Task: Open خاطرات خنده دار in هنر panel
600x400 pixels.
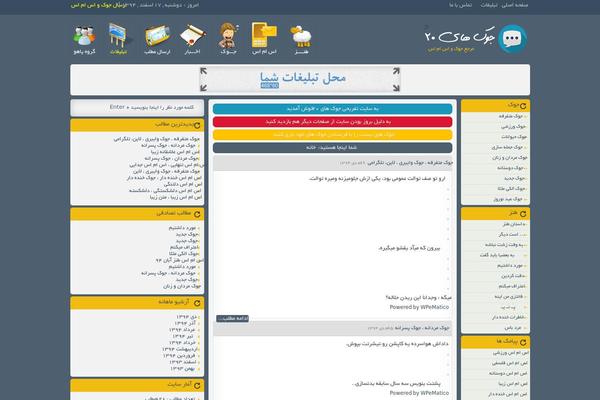Action: 509,317
